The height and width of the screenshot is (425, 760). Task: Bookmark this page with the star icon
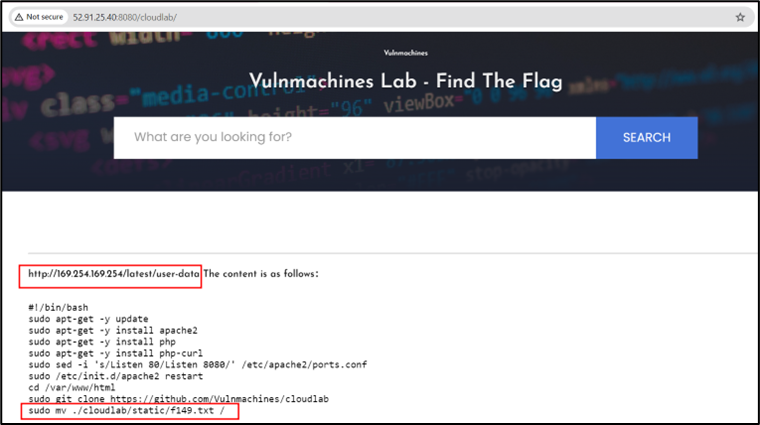point(740,17)
